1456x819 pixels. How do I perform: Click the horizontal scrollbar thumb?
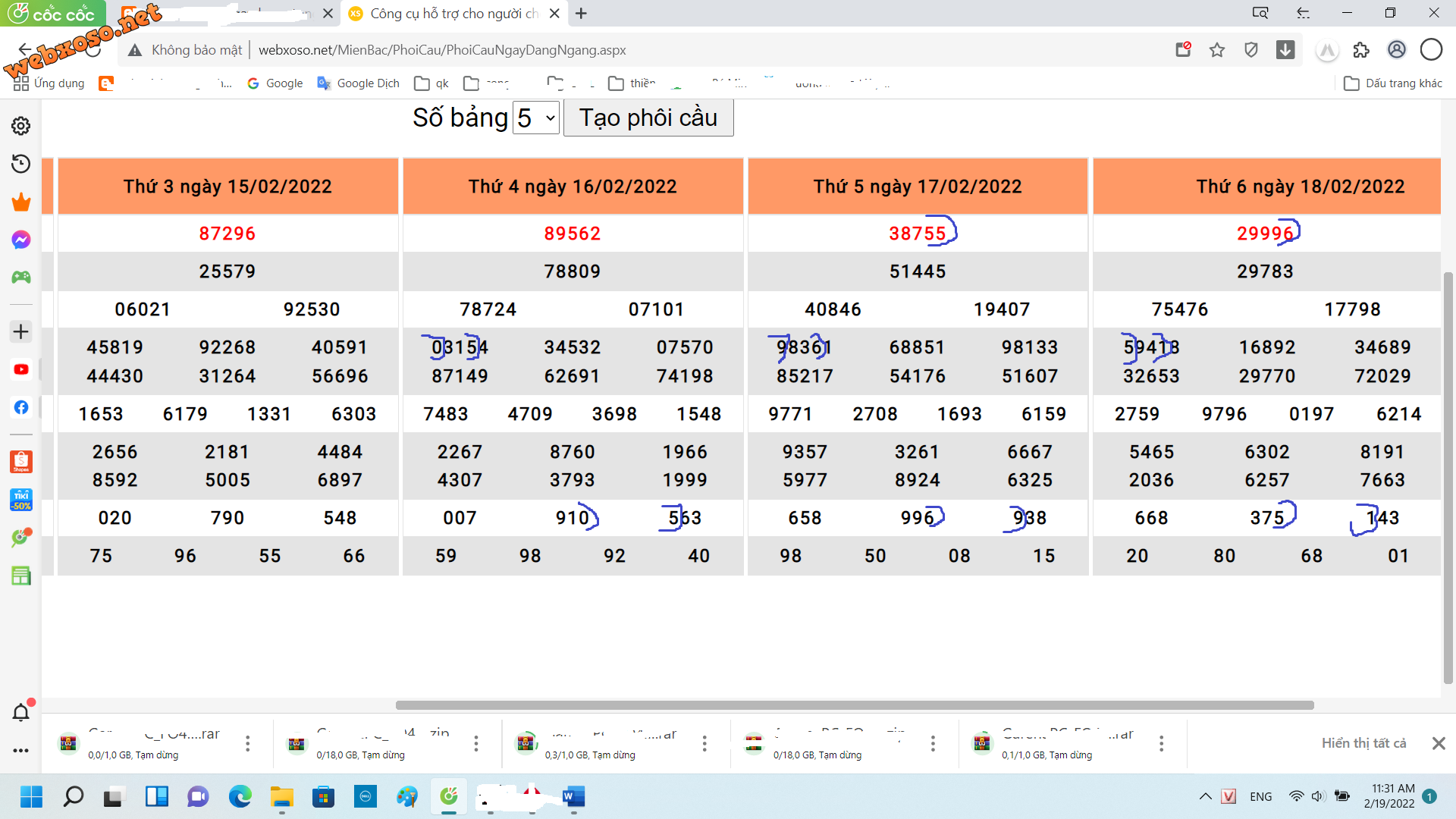tap(855, 705)
